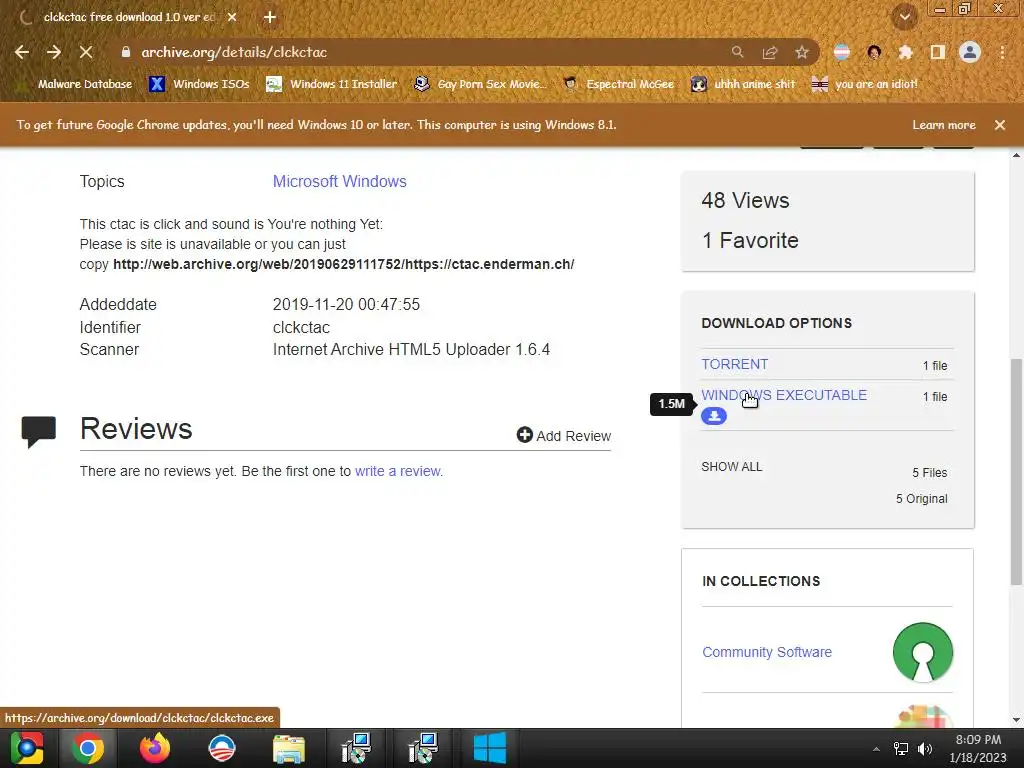Click the Addeddate value 2019-11-20 00:47:55

coord(346,304)
